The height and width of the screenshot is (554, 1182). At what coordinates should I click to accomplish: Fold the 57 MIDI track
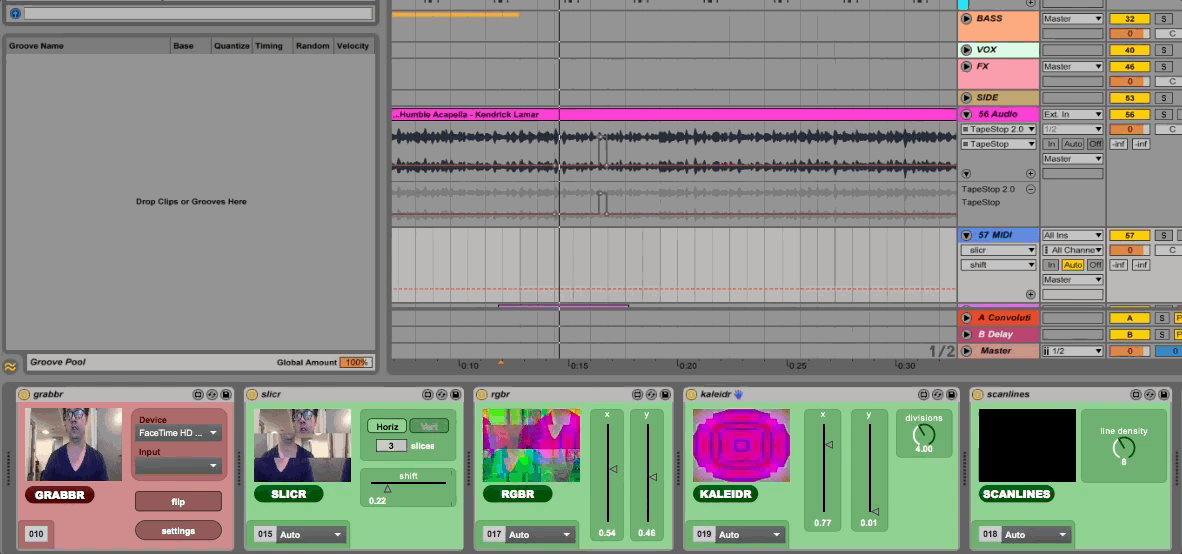966,235
